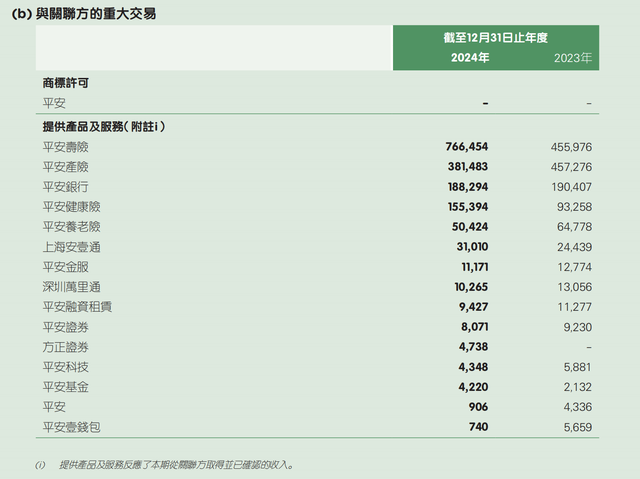Select the header 截至12月31日止年度
Image resolution: width=640 pixels, height=479 pixels.
coord(496,38)
